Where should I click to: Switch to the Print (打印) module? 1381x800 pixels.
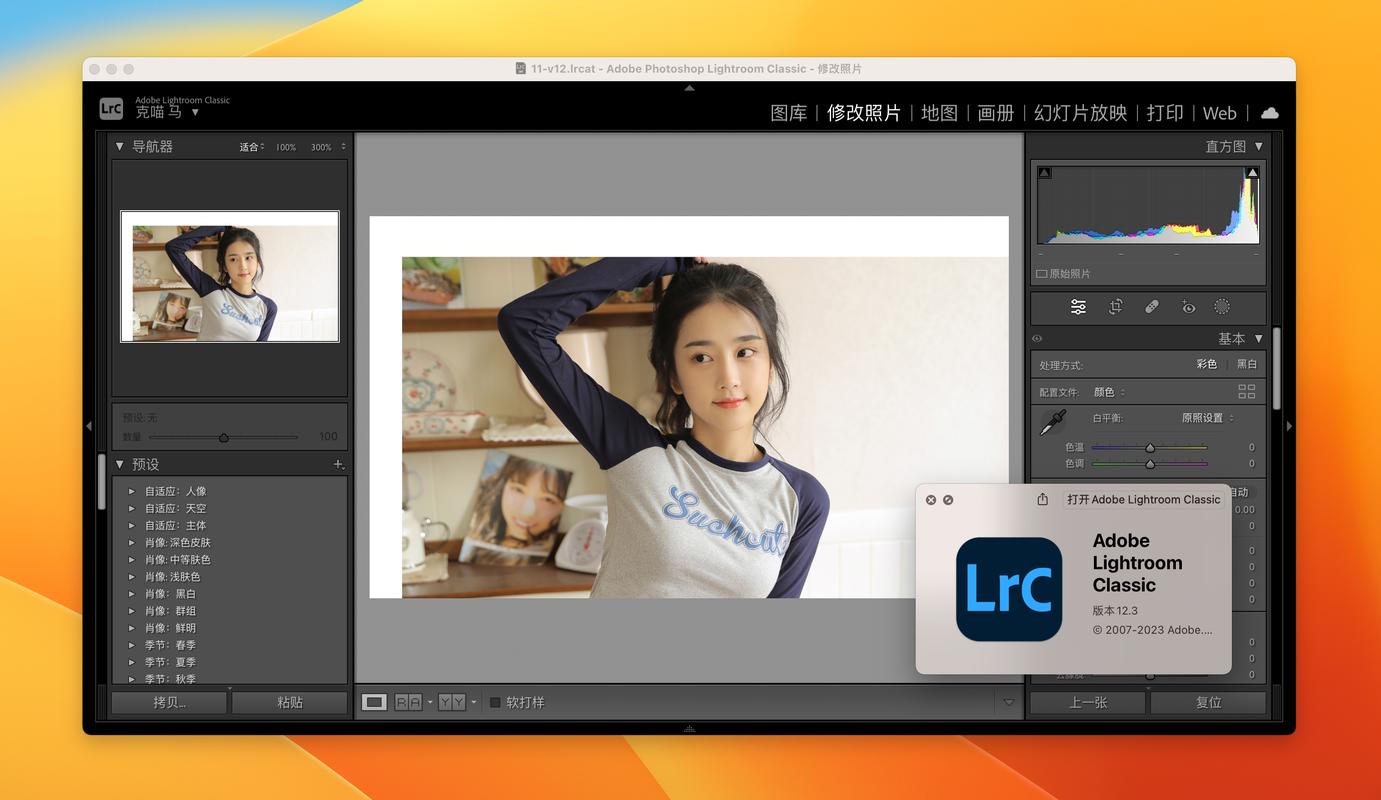[1165, 113]
